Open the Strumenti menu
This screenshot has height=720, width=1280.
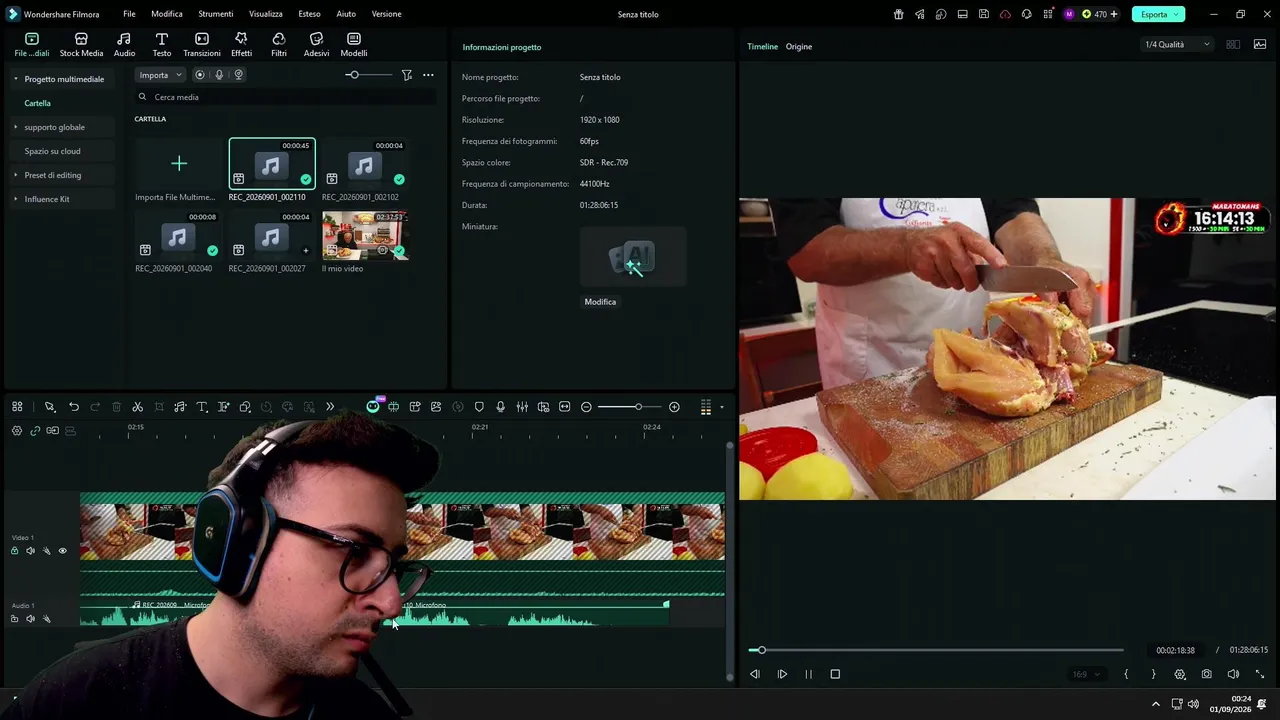216,14
